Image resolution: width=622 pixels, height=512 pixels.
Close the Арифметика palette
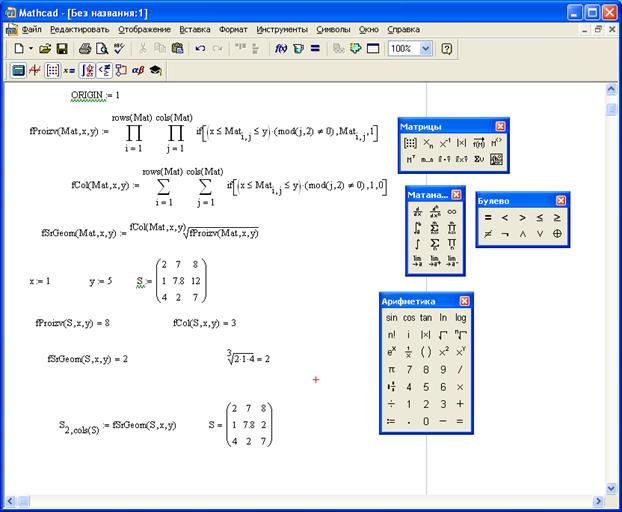click(x=464, y=301)
